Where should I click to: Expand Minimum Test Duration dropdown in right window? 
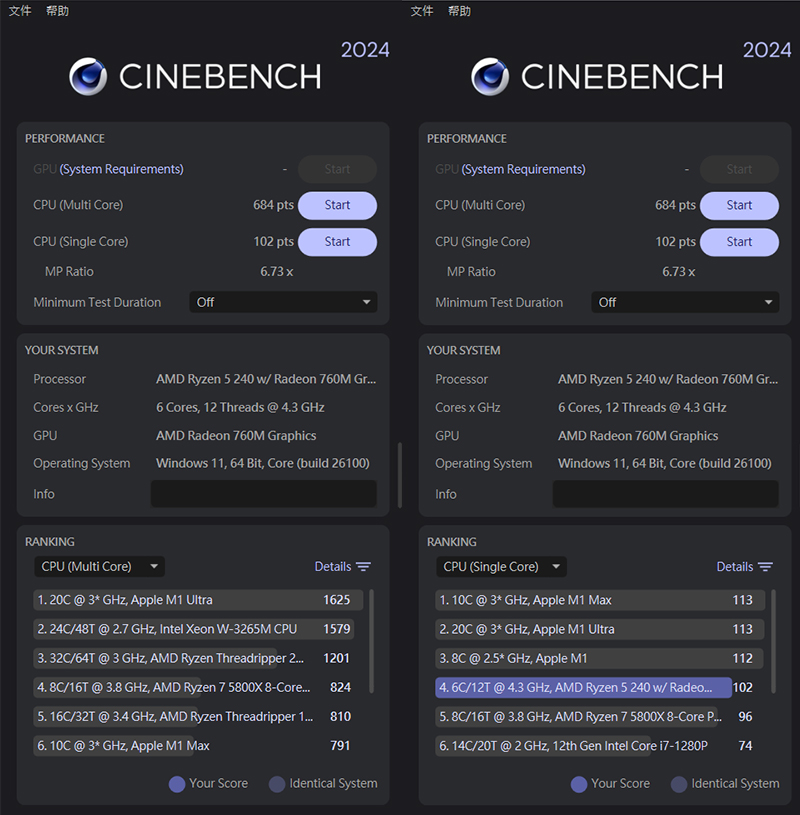coord(685,302)
